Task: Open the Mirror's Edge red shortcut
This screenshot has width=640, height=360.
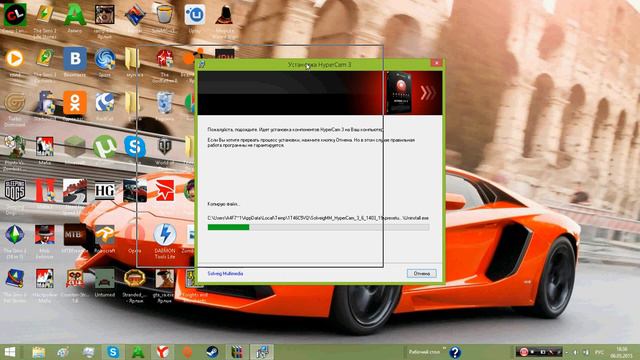Action: point(165,191)
